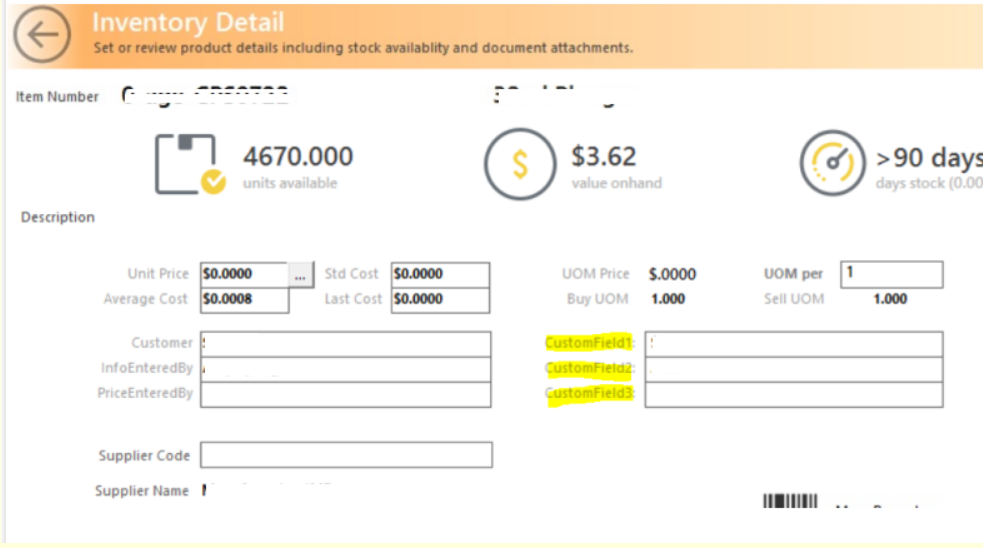
Task: Click into the CustomField3 input
Action: pos(794,394)
